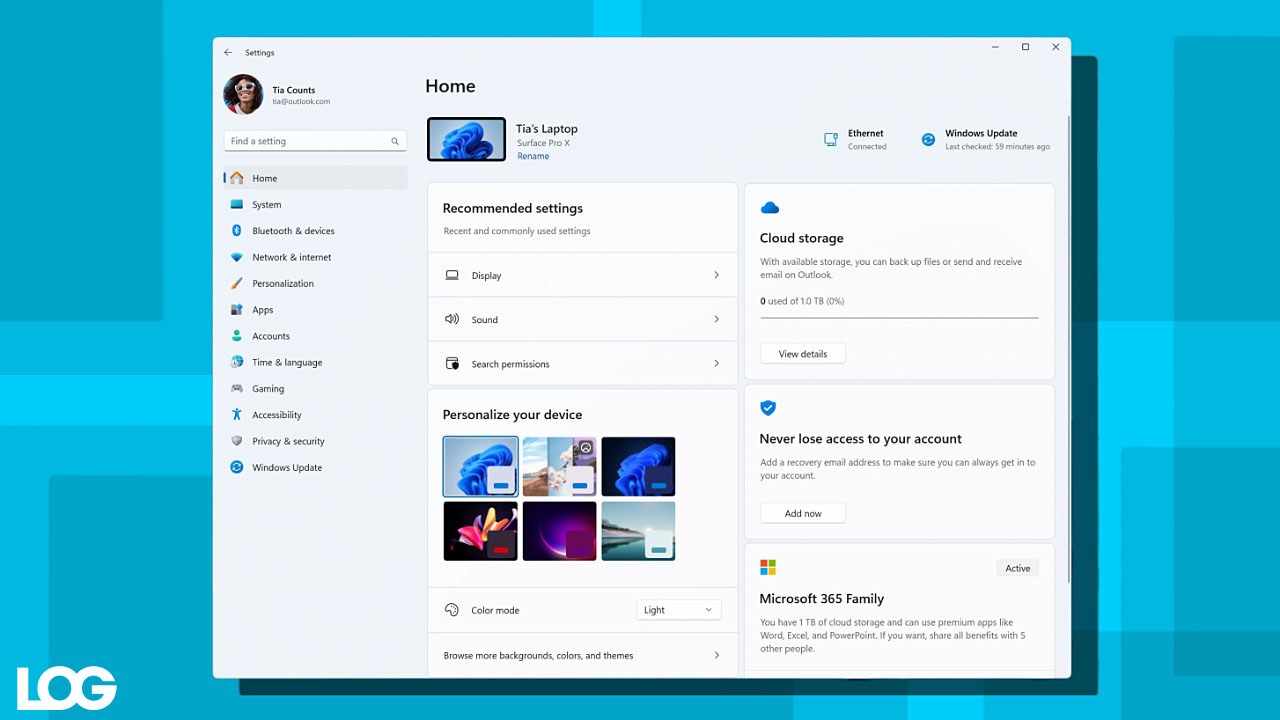Click the Search permissions icon
This screenshot has width=1280, height=720.
pos(452,363)
